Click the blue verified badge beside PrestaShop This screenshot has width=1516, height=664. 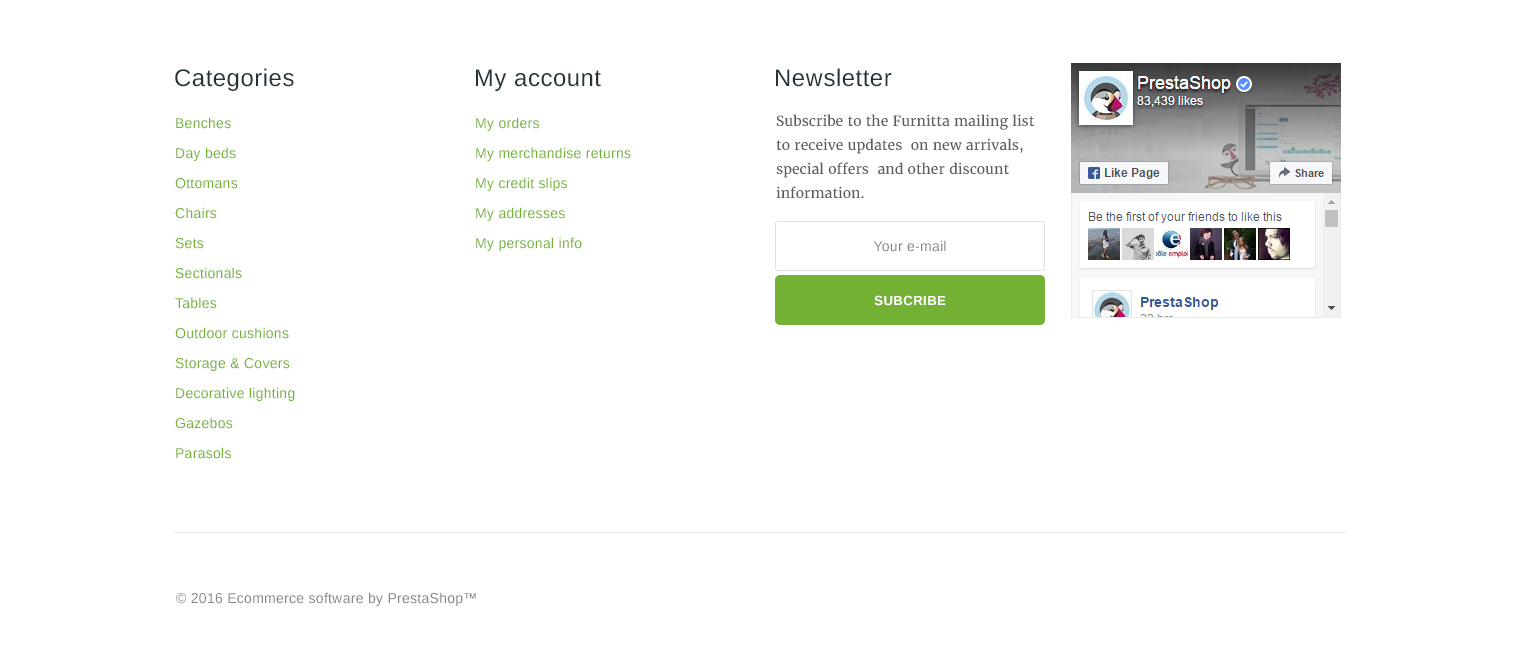[1244, 84]
